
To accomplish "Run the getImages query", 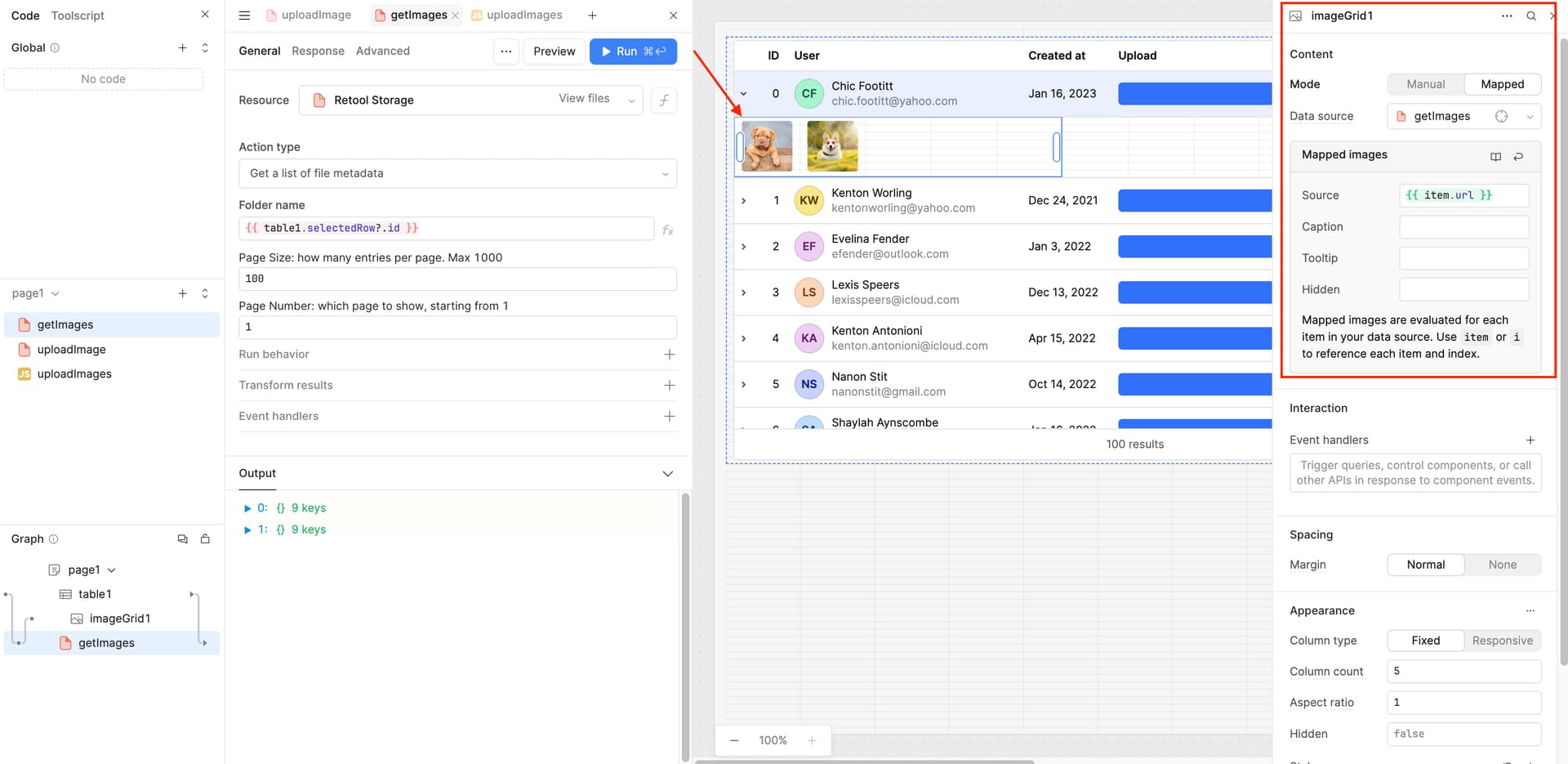I will (633, 51).
